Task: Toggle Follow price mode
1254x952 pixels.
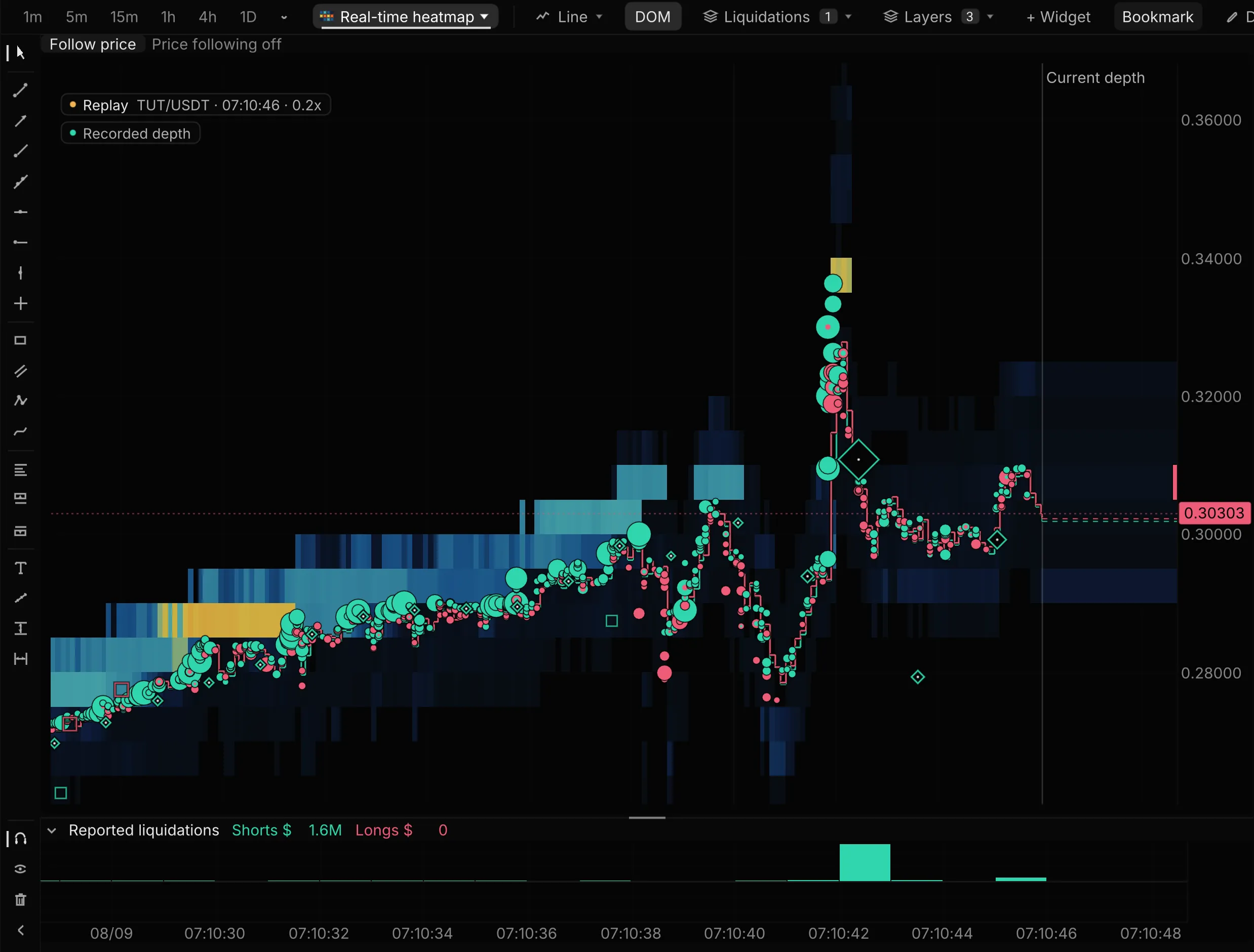Action: [93, 44]
